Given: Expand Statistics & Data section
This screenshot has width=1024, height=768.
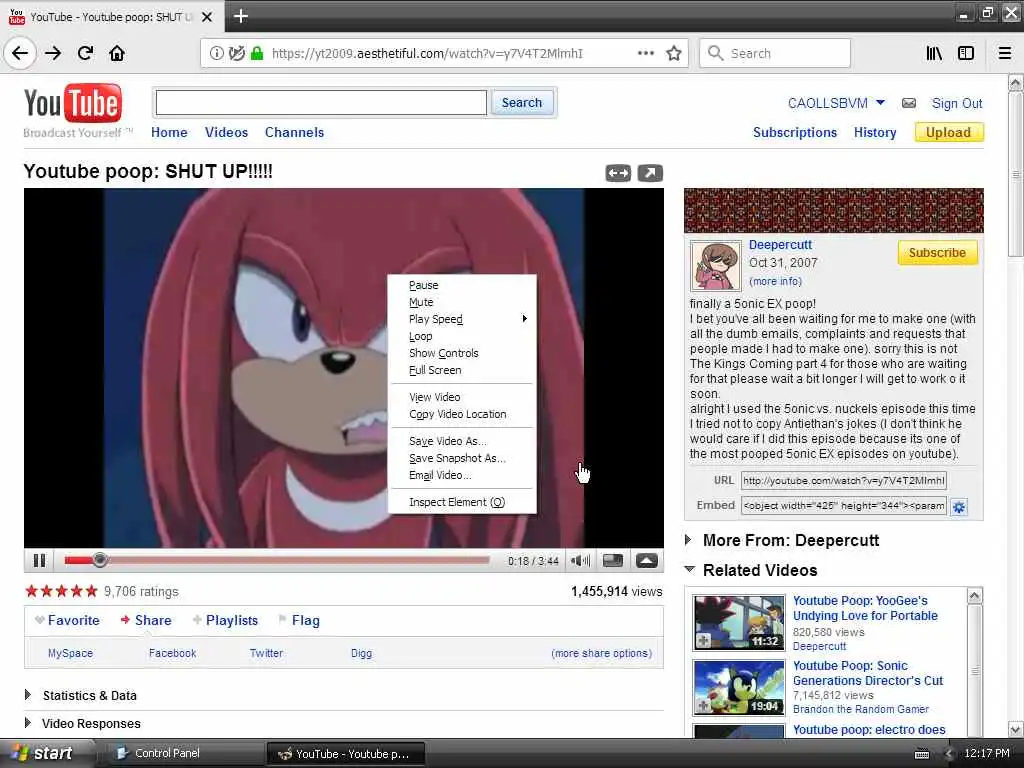Looking at the screenshot, I should coord(27,695).
